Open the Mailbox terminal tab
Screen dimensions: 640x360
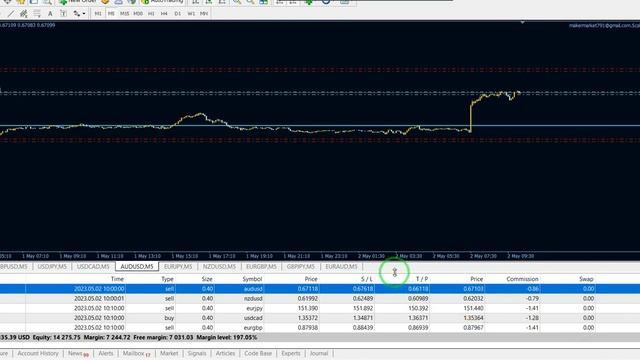(x=136, y=353)
